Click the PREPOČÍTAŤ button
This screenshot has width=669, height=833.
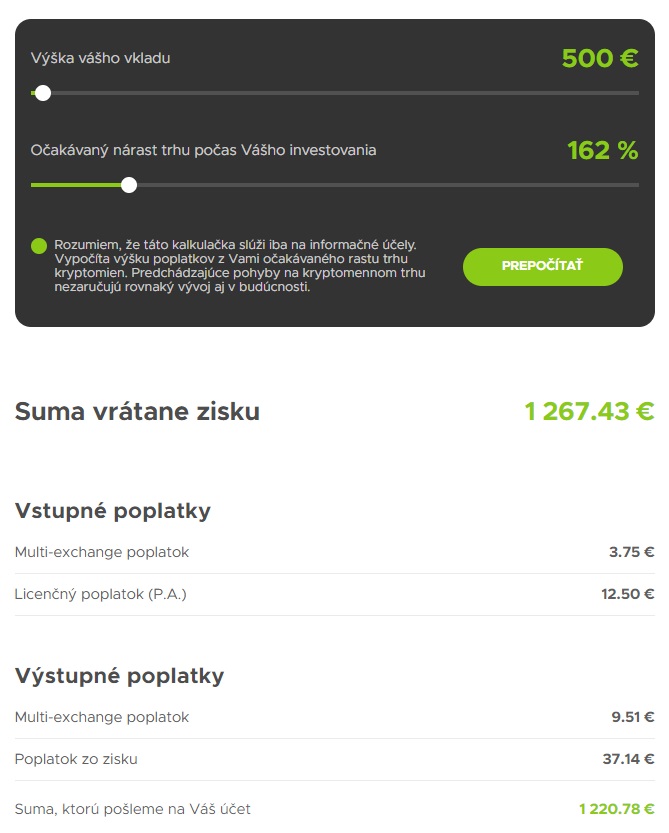point(543,267)
